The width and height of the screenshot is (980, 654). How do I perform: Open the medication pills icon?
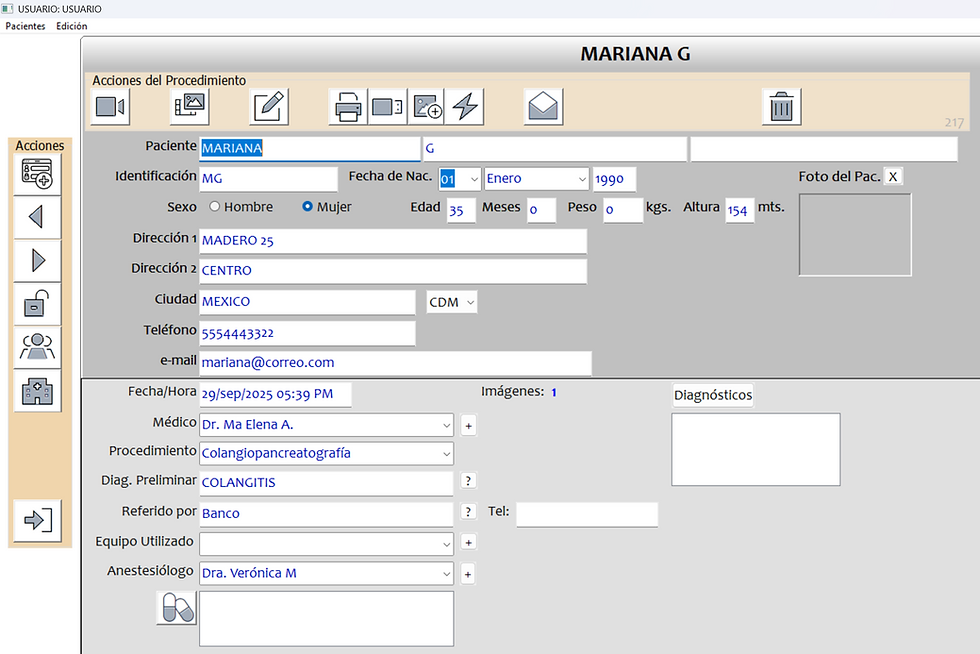pyautogui.click(x=177, y=608)
